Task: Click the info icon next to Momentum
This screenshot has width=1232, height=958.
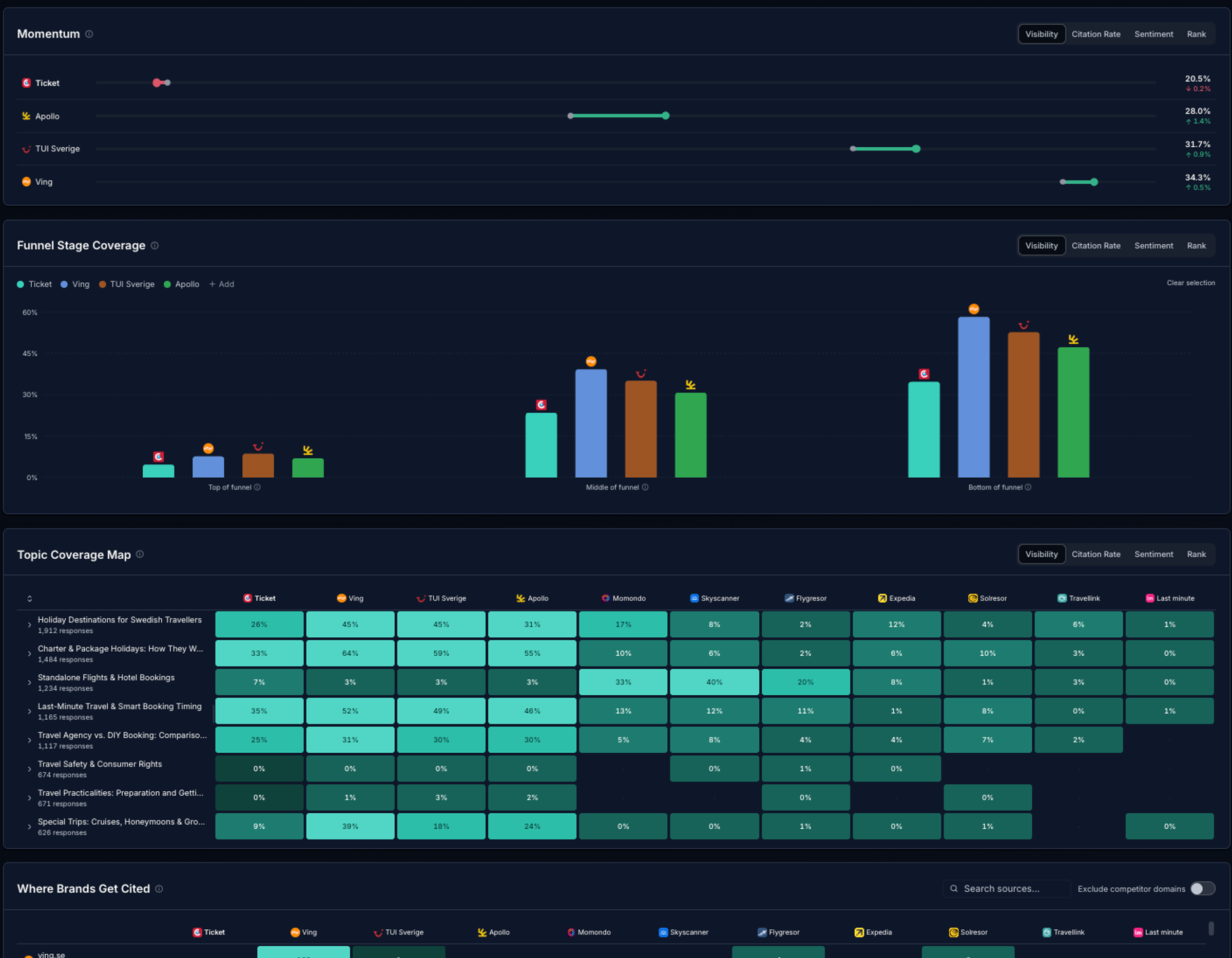Action: (x=89, y=34)
